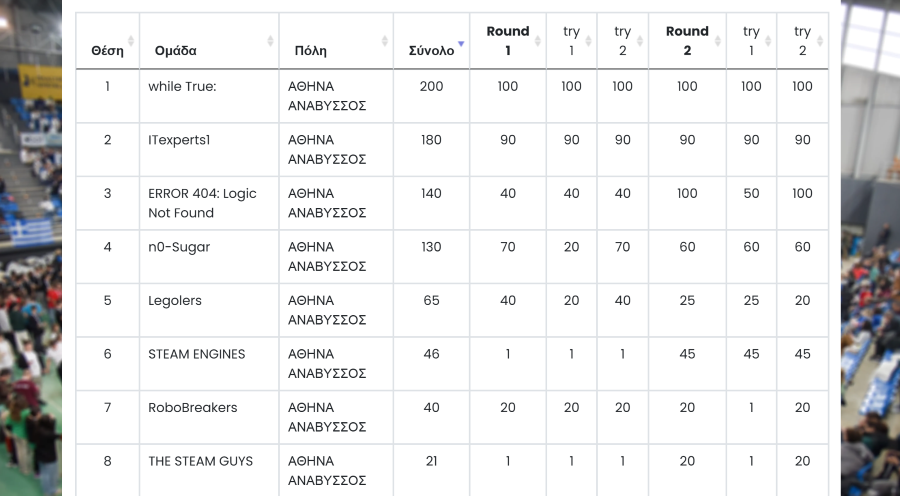Click the sort arrows beside Round 2
This screenshot has width=900, height=496.
pyautogui.click(x=719, y=41)
